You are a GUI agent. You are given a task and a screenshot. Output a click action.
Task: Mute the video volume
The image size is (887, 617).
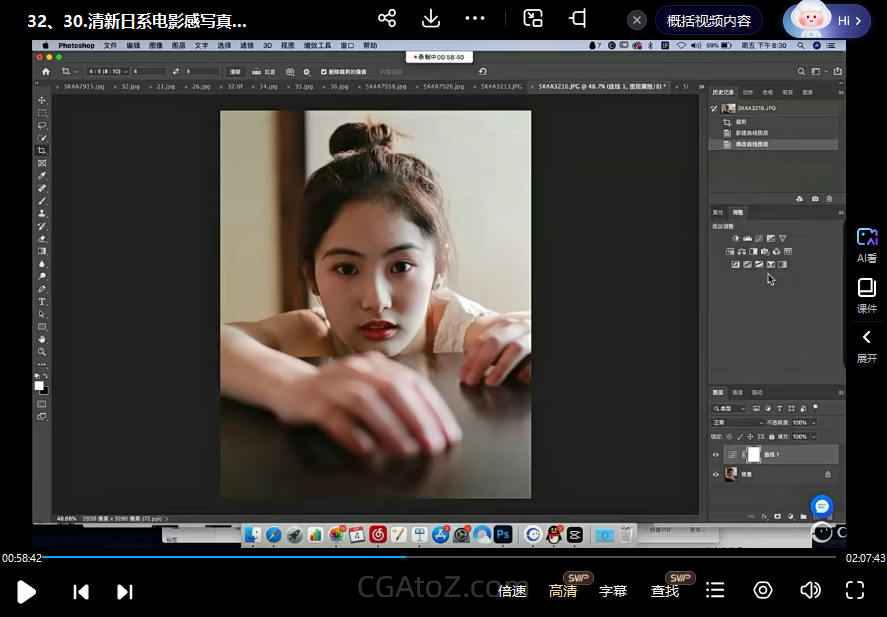[x=810, y=590]
